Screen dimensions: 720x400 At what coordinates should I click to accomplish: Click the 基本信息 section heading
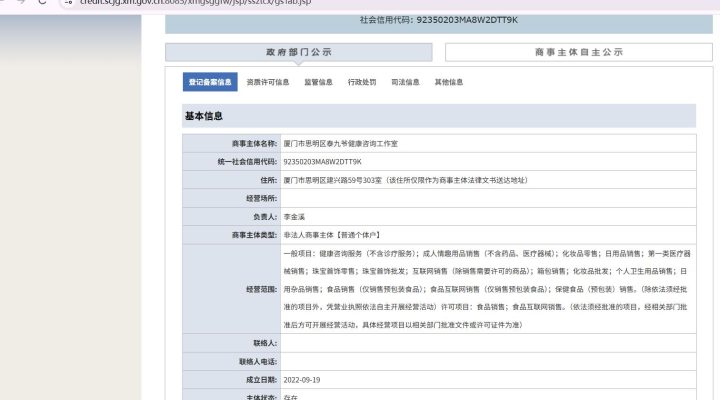tap(204, 116)
